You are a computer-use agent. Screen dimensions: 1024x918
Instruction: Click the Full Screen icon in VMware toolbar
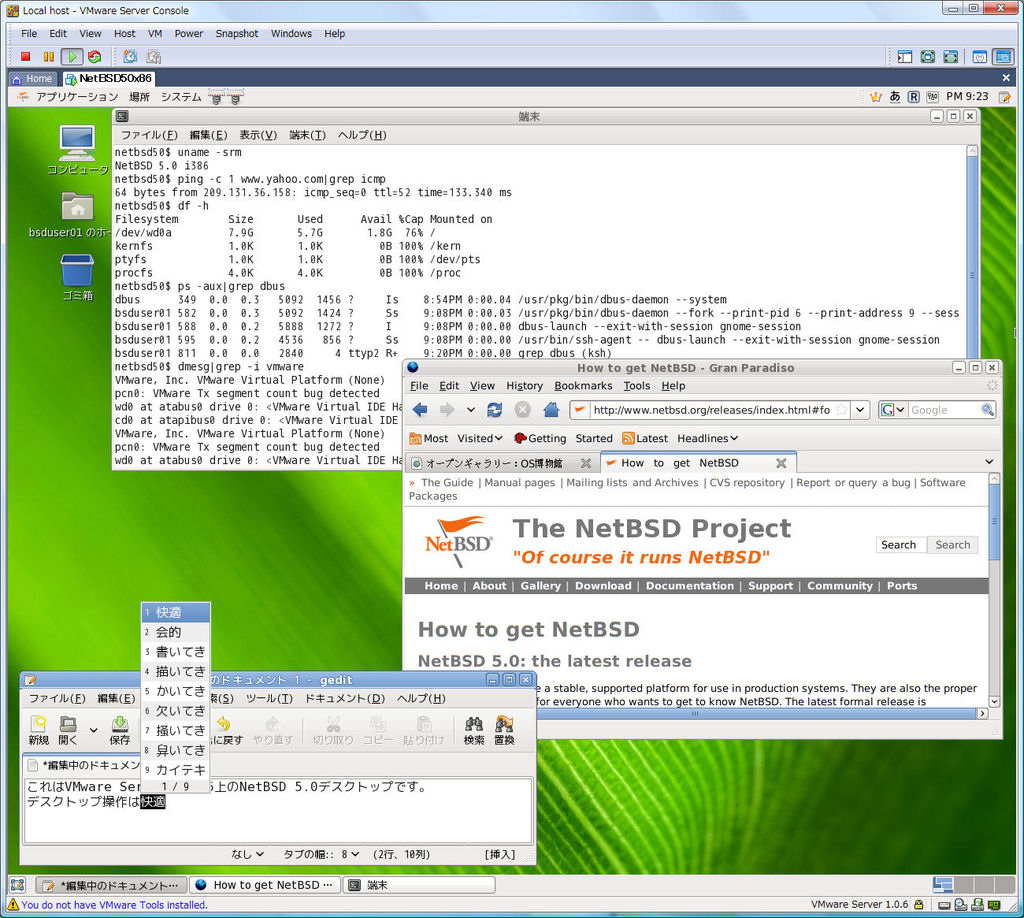tap(927, 57)
